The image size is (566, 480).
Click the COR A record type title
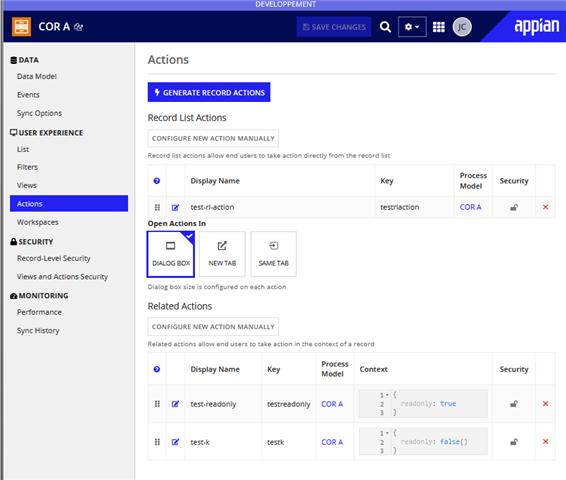coord(54,27)
